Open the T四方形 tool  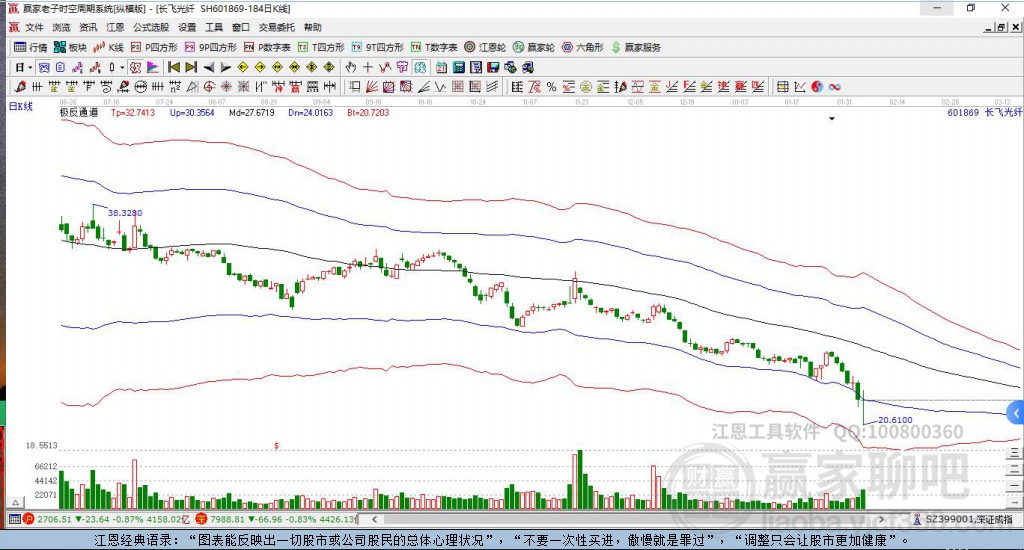click(x=321, y=47)
